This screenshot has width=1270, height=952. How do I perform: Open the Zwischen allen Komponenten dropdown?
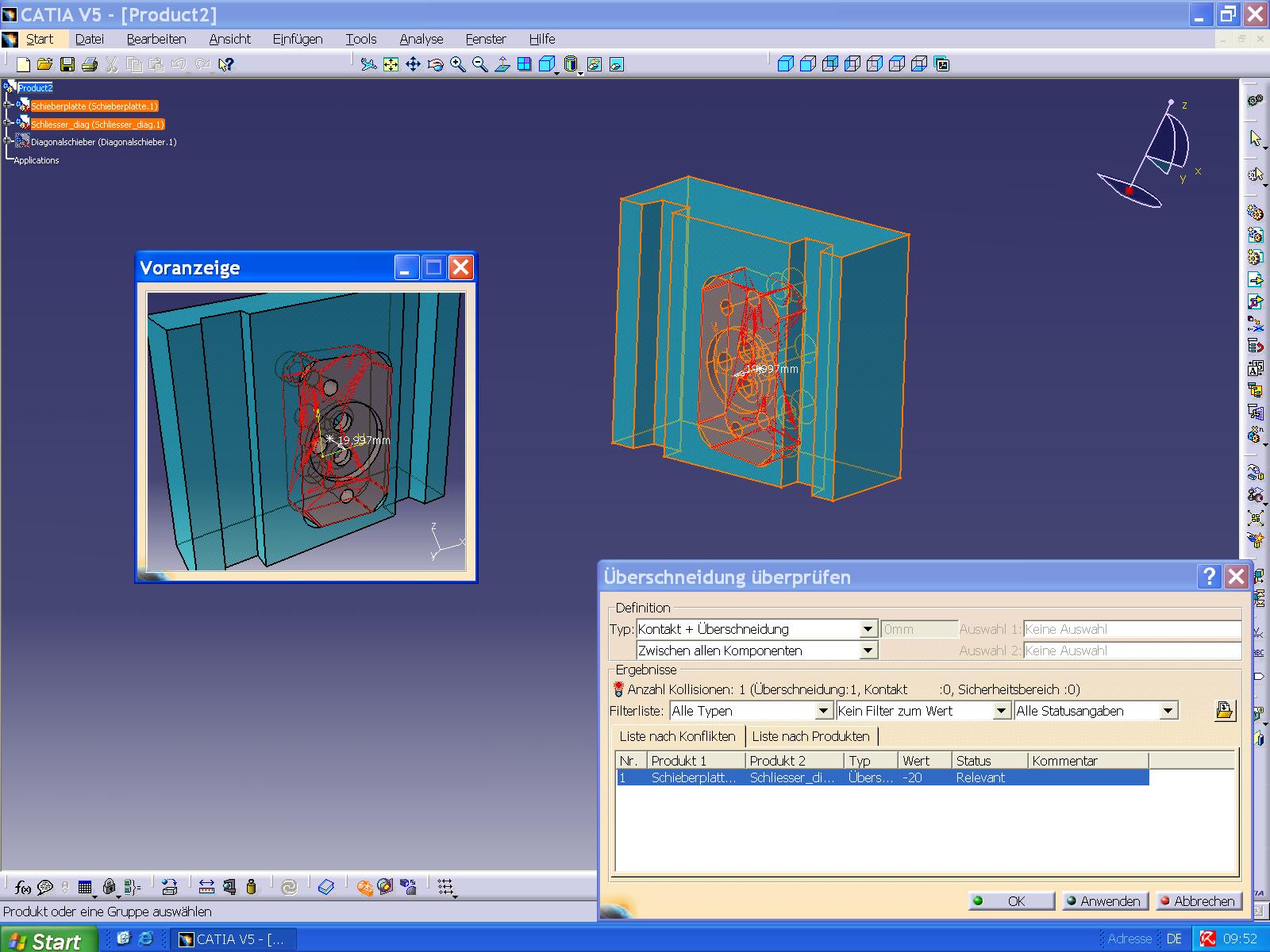coord(868,651)
